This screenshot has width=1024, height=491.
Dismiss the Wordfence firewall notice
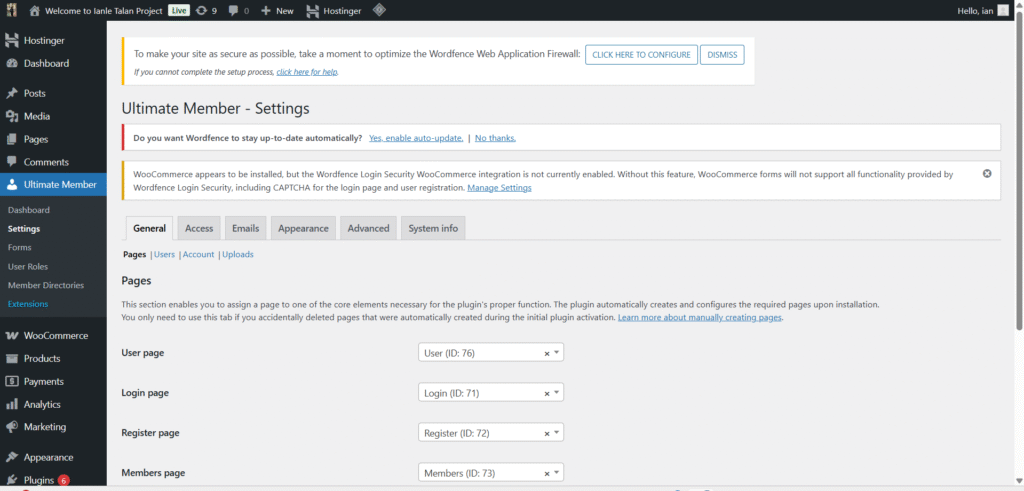coord(722,55)
